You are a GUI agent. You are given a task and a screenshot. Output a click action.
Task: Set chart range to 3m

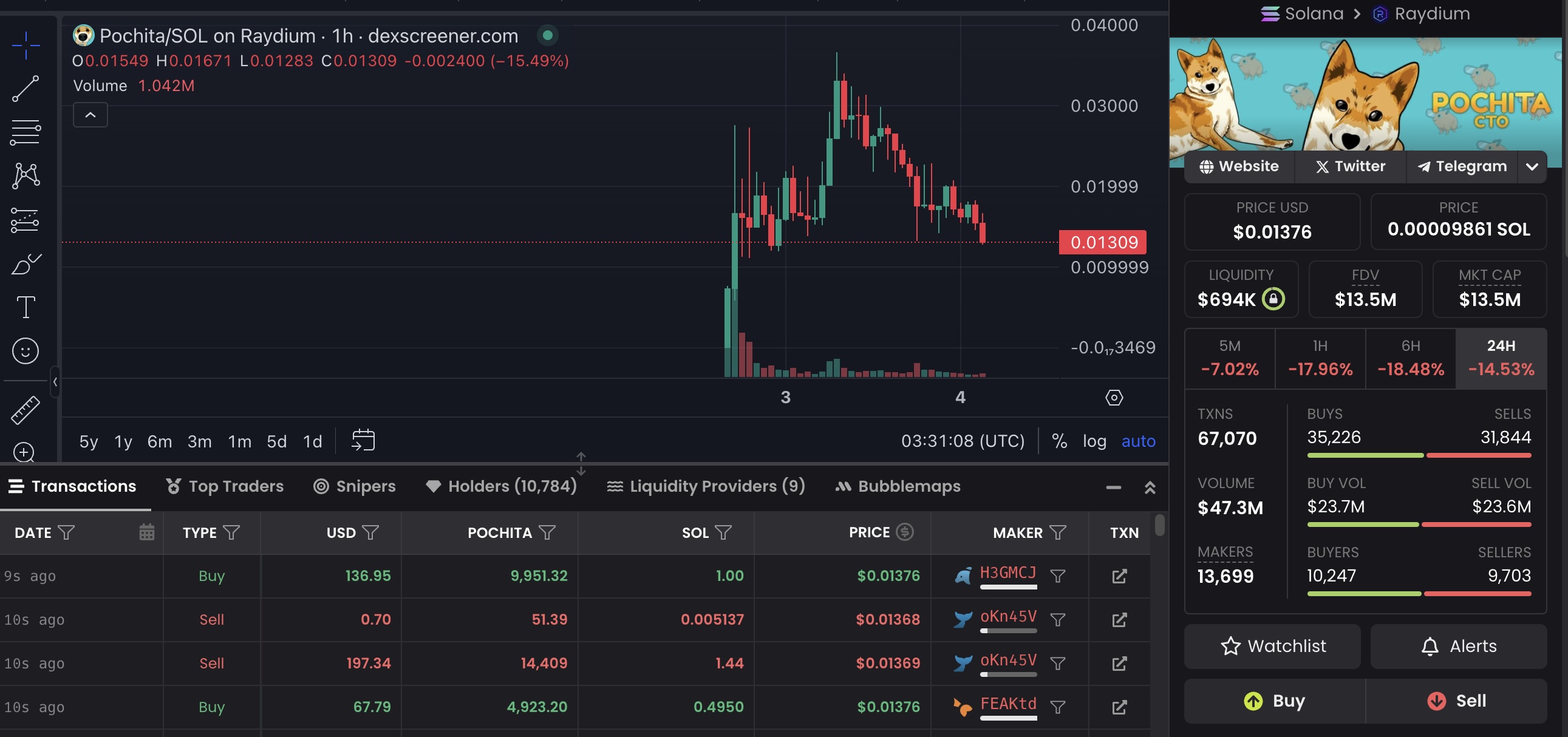pyautogui.click(x=199, y=441)
